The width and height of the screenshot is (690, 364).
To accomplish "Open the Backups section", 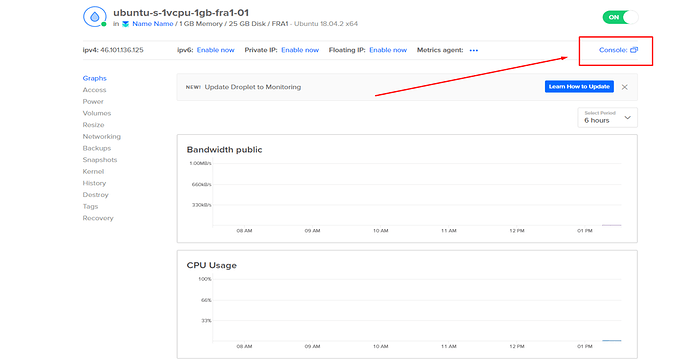I will click(x=97, y=148).
